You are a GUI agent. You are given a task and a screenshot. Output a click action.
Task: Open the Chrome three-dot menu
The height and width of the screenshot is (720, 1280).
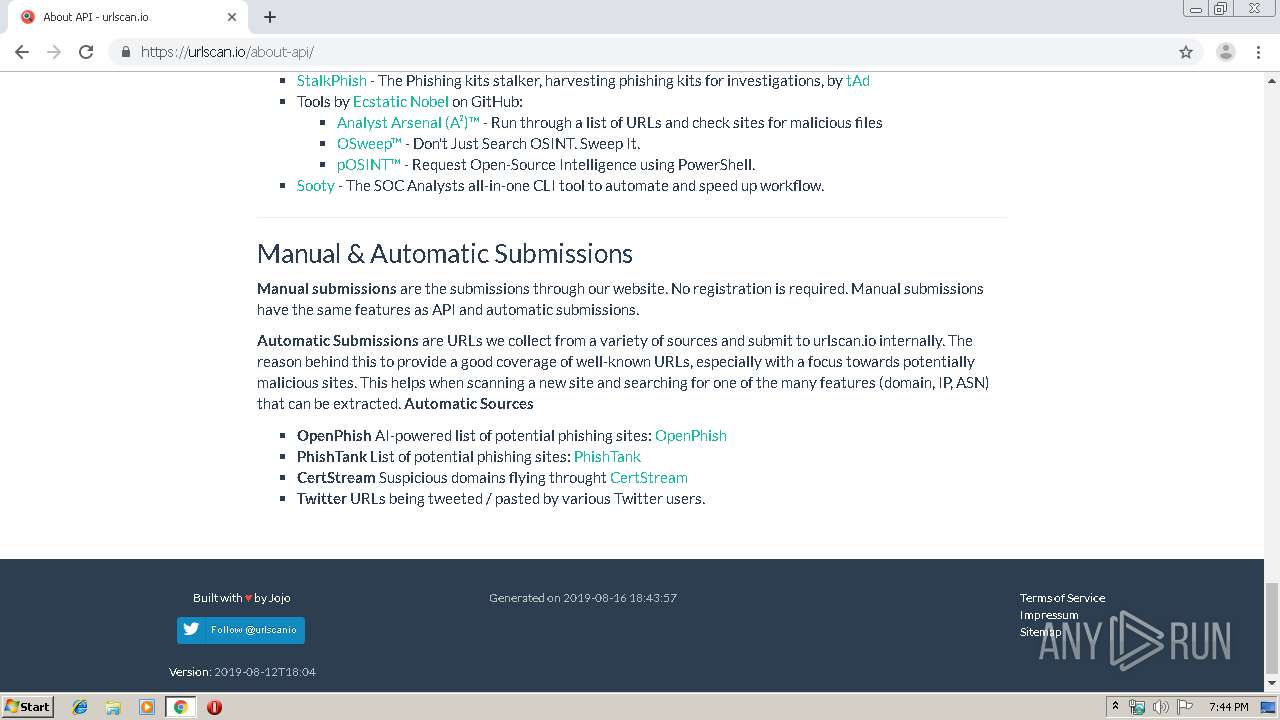tap(1258, 52)
